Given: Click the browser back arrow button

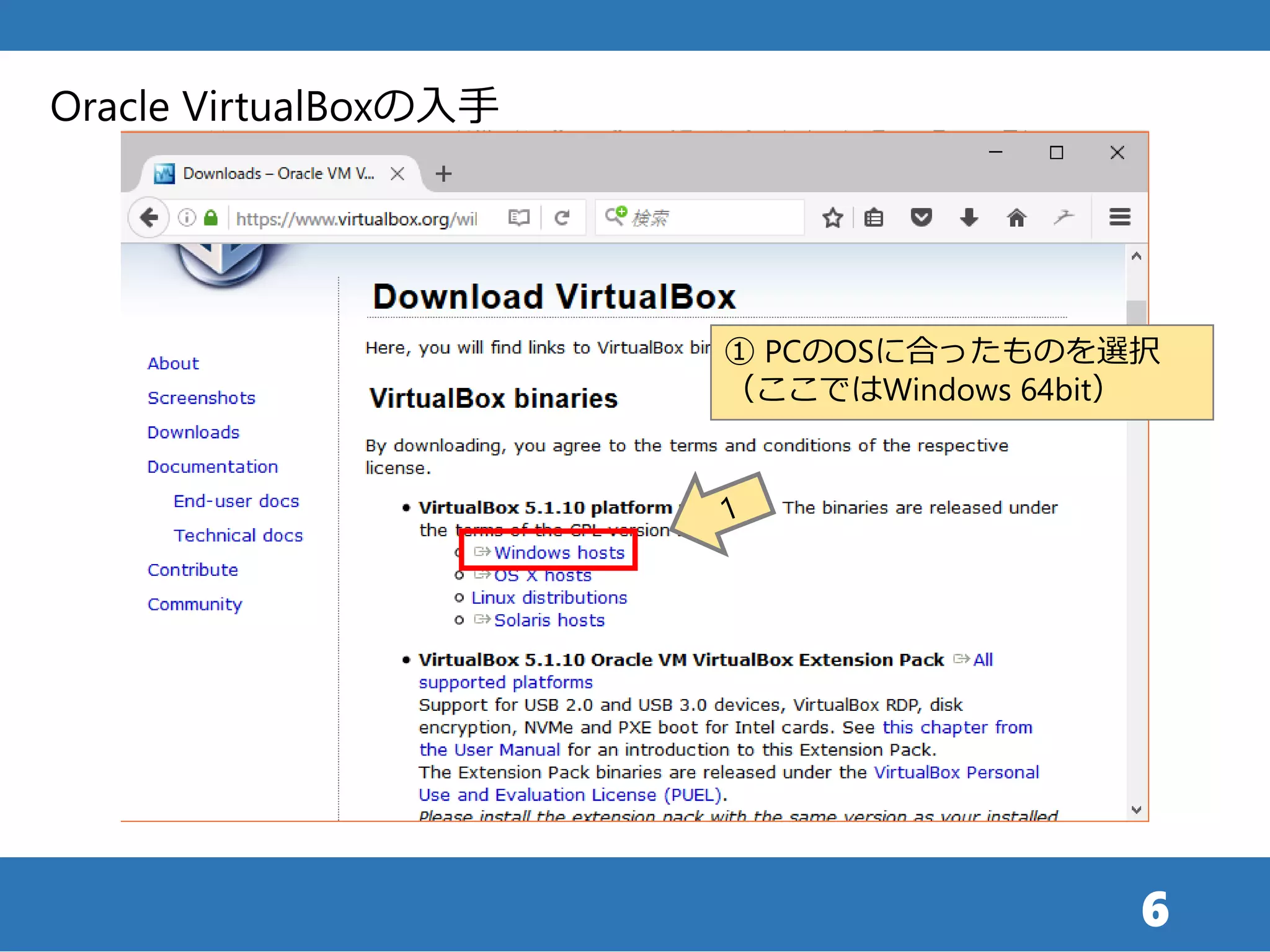Looking at the screenshot, I should click(149, 218).
